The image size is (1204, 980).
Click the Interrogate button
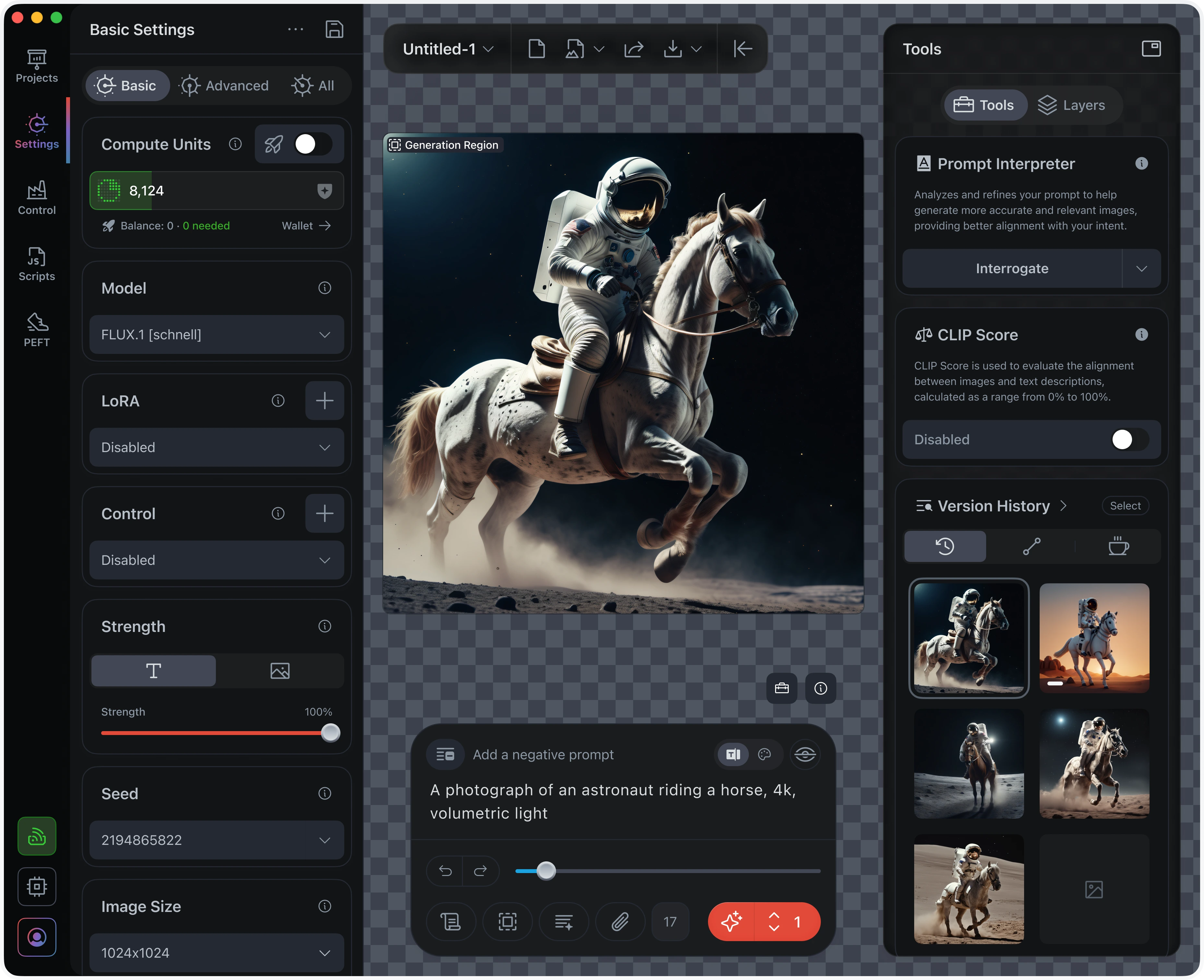pyautogui.click(x=1011, y=269)
